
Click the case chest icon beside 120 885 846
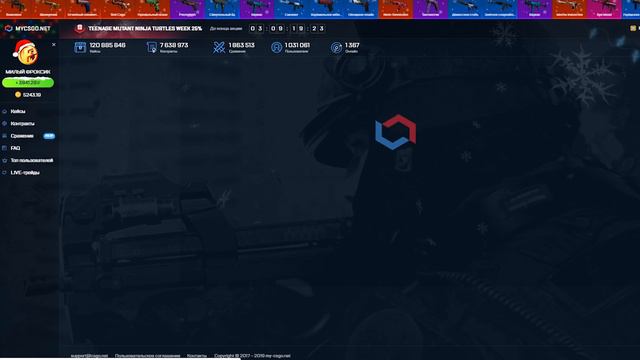point(80,47)
